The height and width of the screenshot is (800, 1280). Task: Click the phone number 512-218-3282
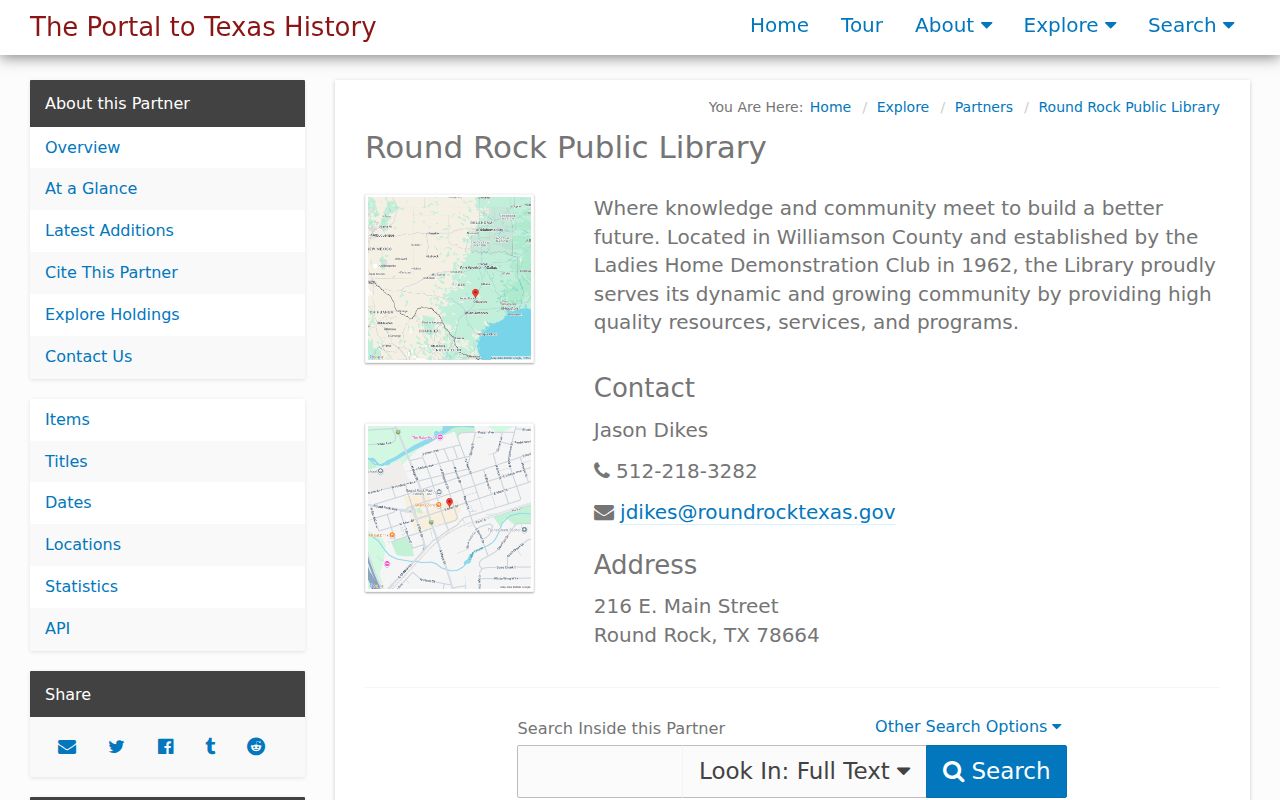[x=686, y=471]
